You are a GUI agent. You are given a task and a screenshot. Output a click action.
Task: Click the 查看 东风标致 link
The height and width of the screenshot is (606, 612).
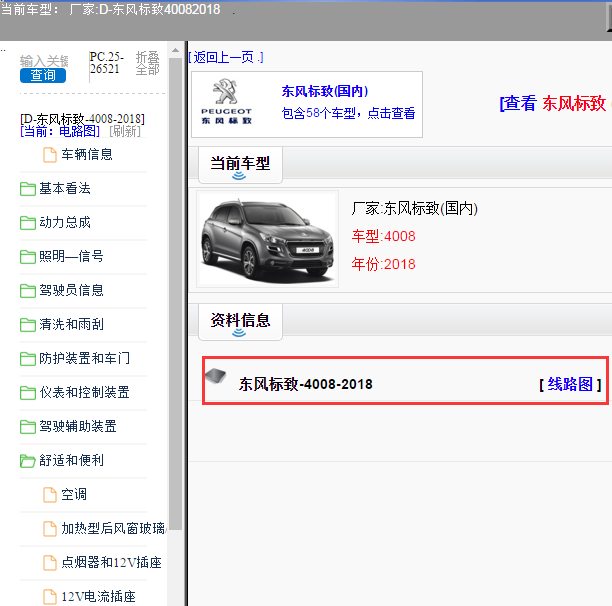pos(555,103)
